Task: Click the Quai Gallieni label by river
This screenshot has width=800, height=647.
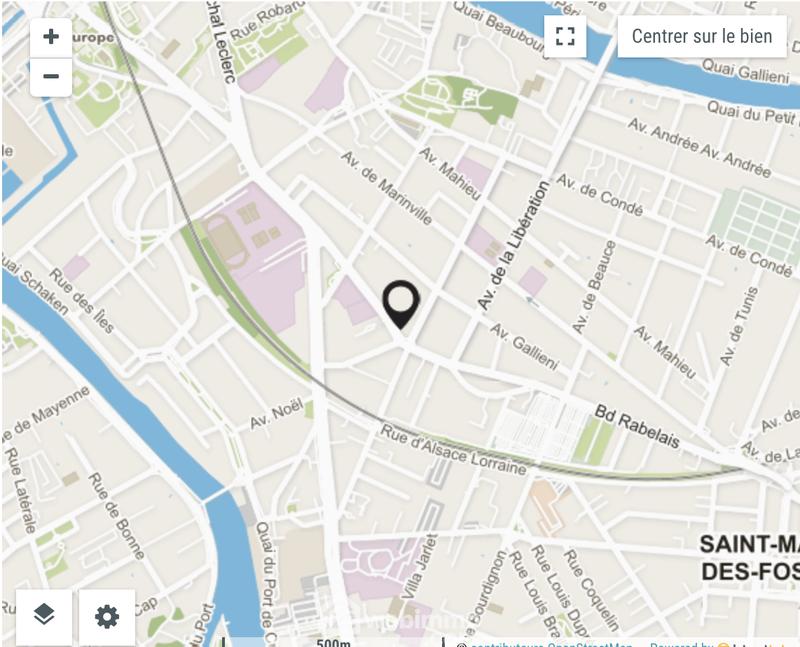Action: click(x=745, y=71)
